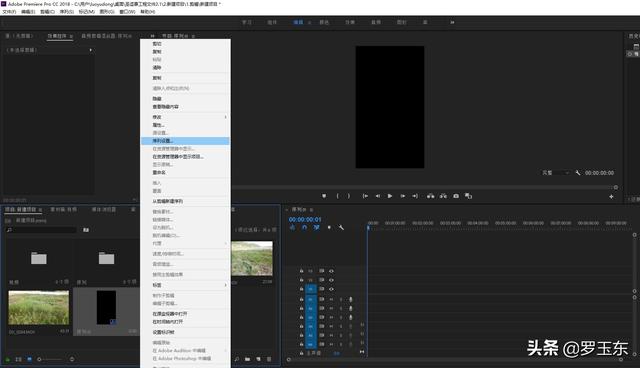This screenshot has height=368, width=640.
Task: Mute the first audio track
Action: point(331,299)
